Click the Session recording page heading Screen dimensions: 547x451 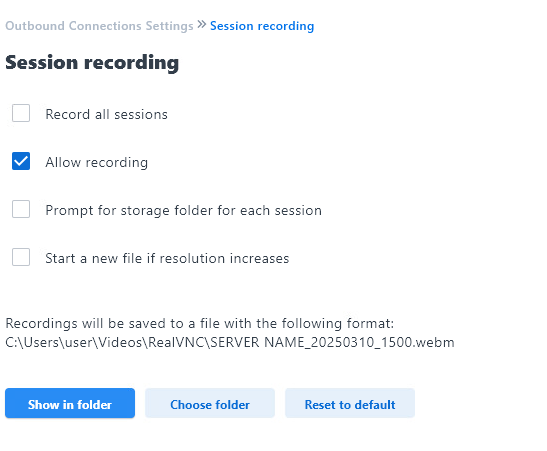tap(92, 63)
